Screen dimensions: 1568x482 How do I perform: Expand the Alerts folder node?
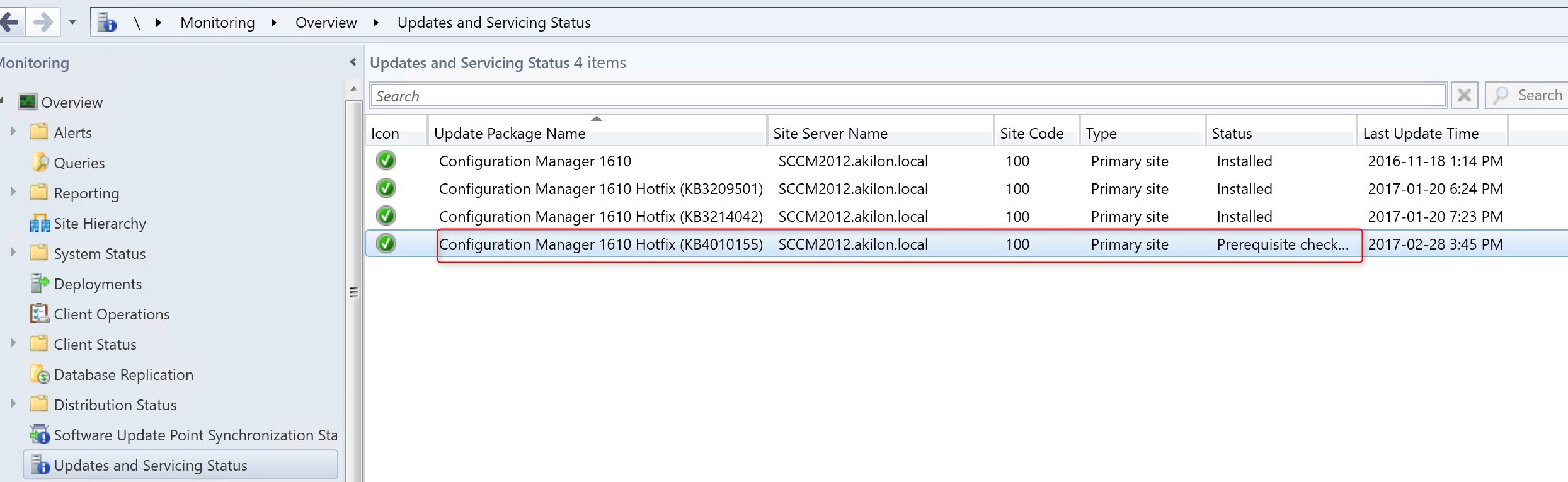[13, 132]
